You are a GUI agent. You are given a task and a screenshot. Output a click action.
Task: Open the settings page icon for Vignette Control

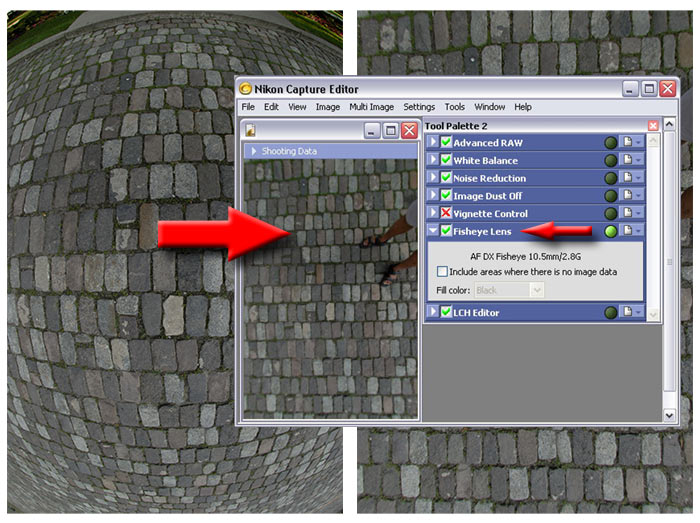(x=628, y=213)
